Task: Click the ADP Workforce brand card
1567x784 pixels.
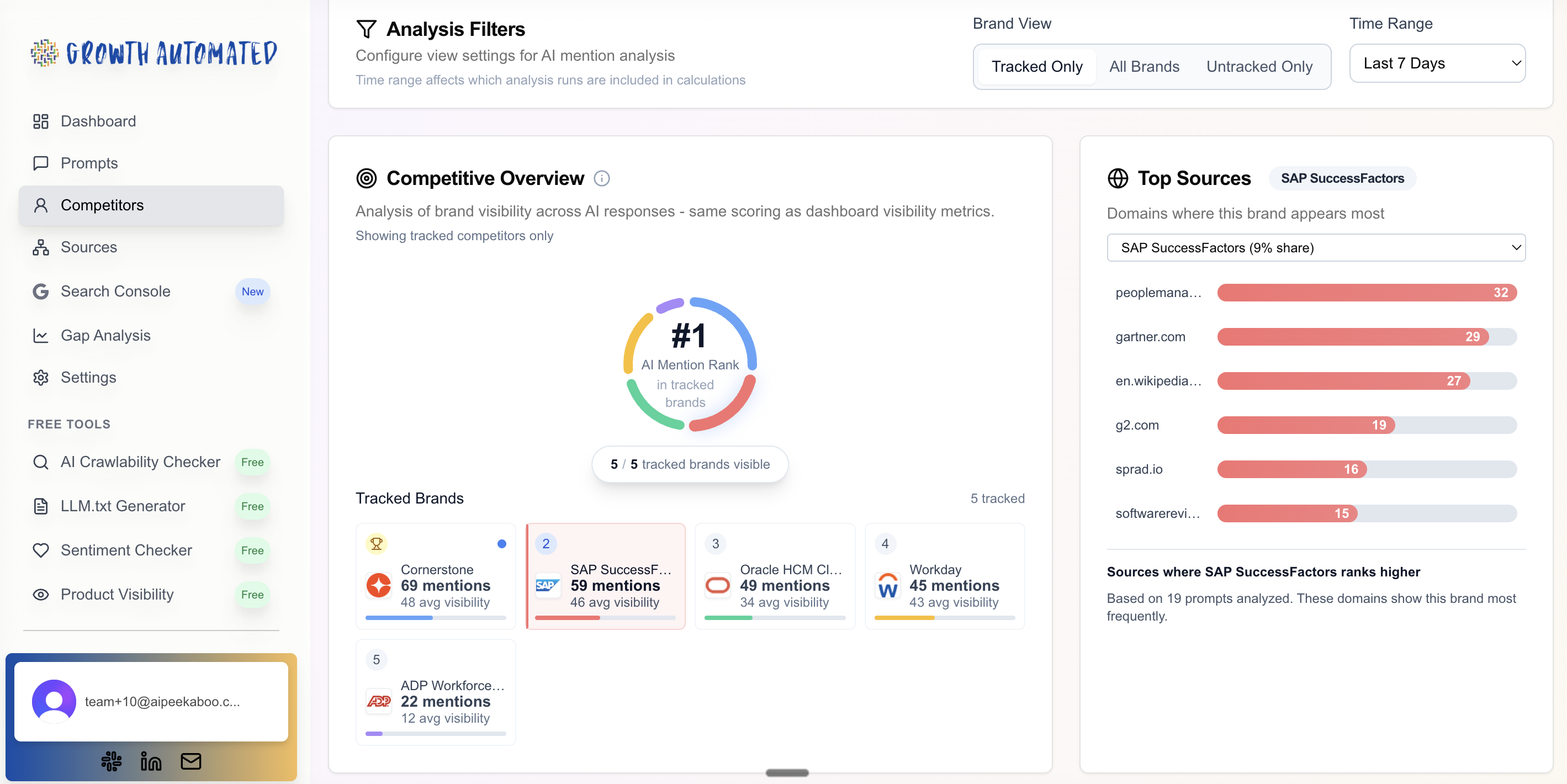Action: [436, 692]
